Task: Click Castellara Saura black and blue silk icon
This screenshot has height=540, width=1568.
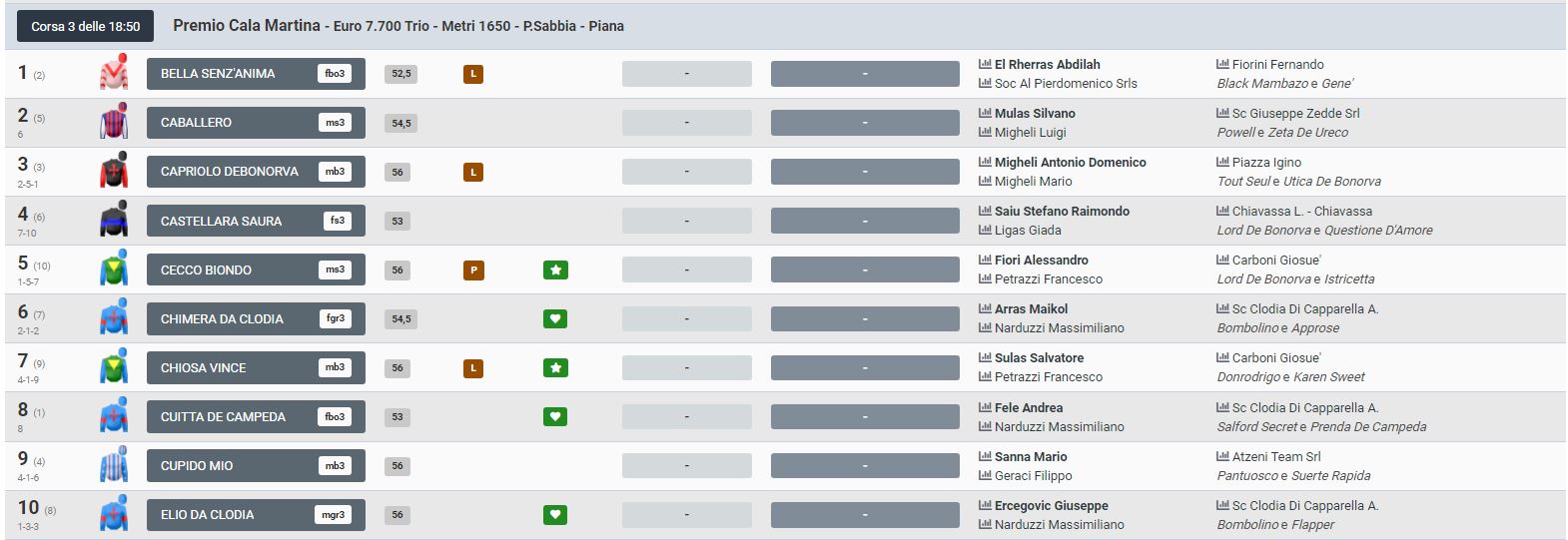Action: coord(114,221)
